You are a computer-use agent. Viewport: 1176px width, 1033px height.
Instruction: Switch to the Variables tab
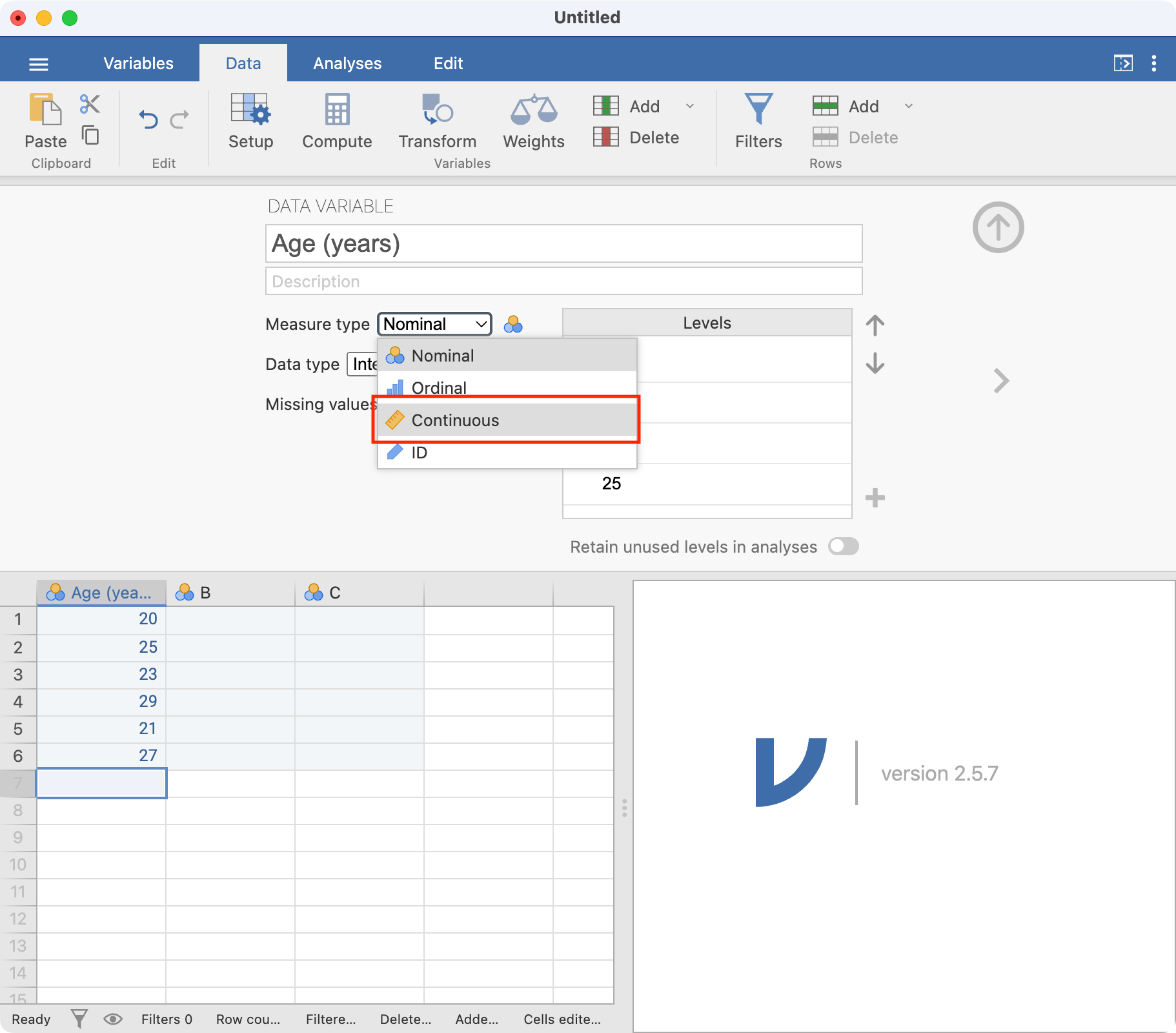click(138, 63)
